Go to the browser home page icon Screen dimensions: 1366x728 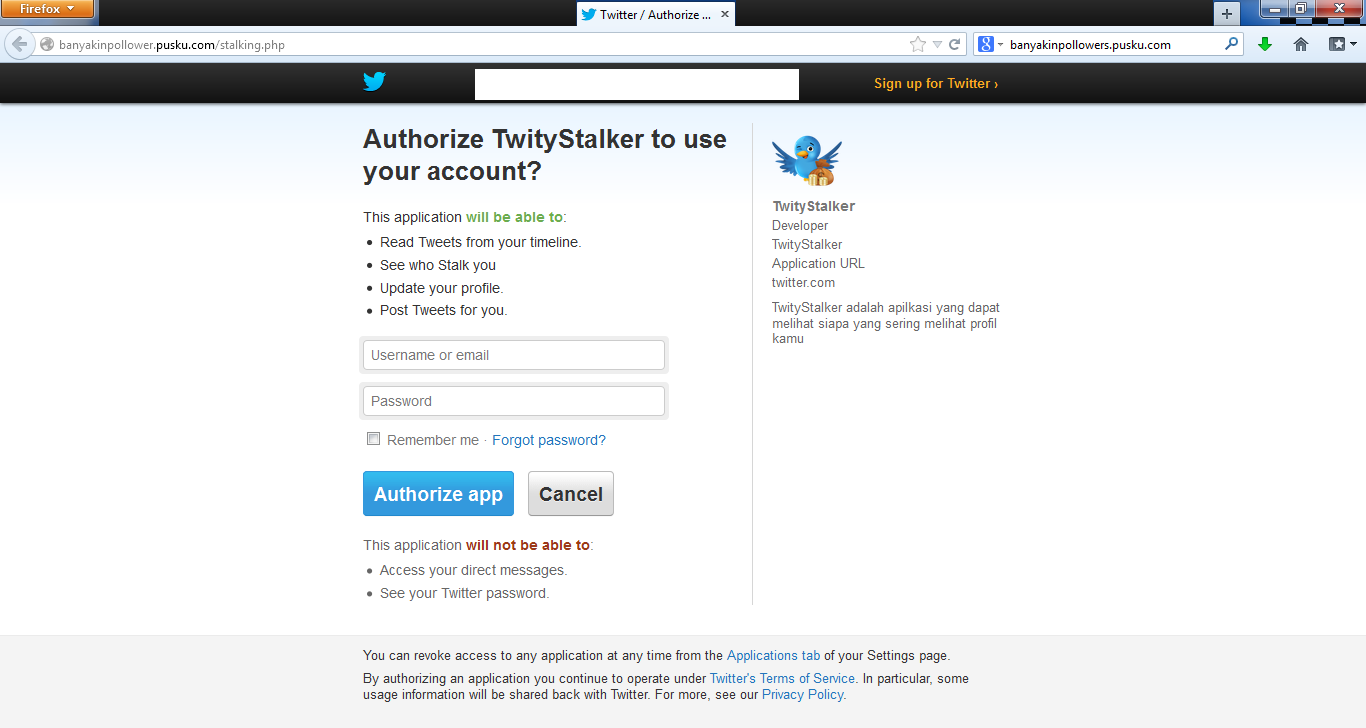1301,44
